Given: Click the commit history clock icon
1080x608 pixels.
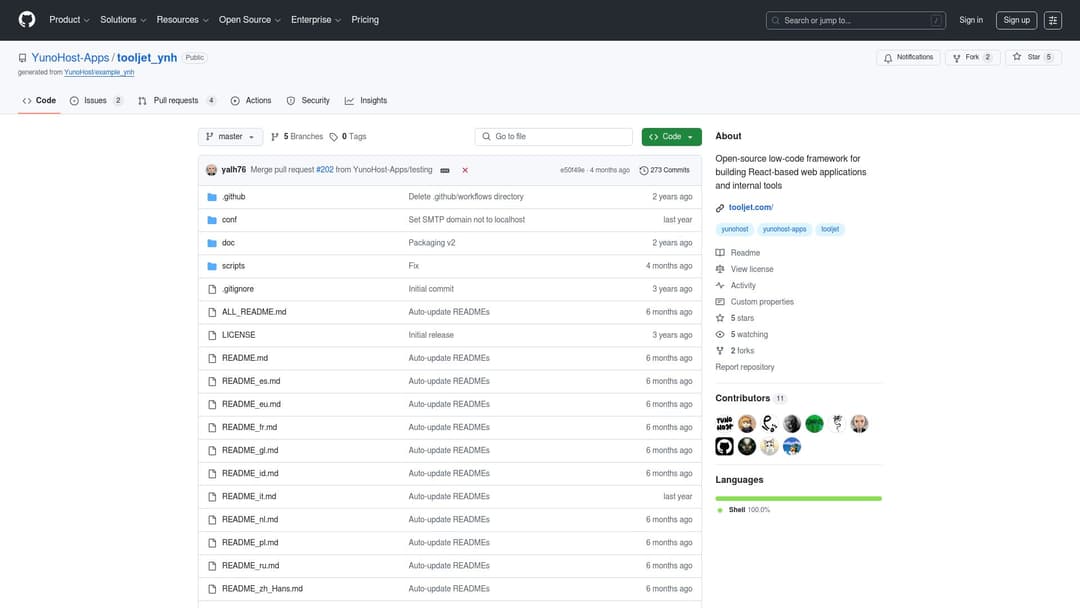Looking at the screenshot, I should tap(644, 170).
